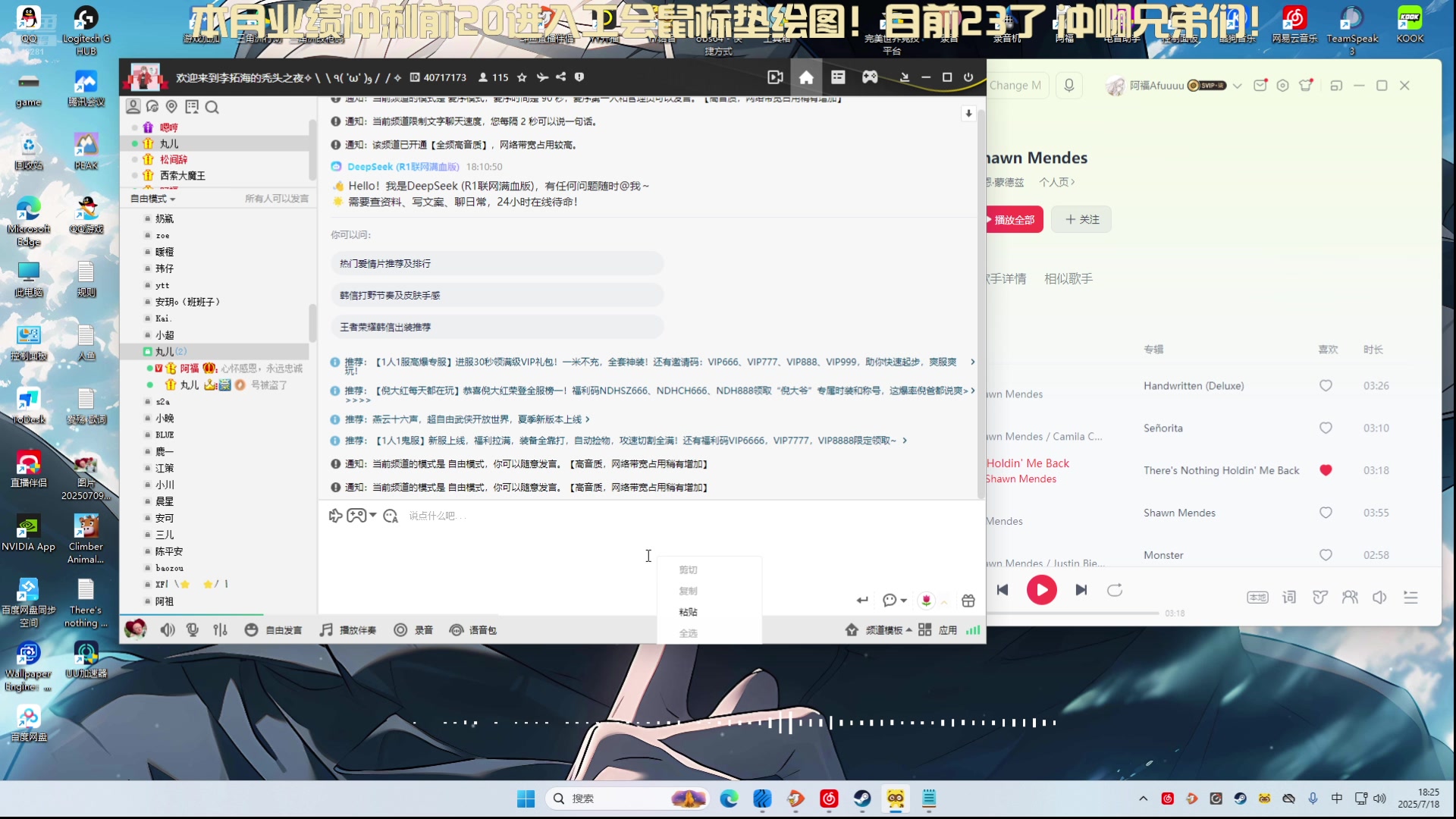Ask the suggestion 热门爱情片推荐及排行
Viewport: 1456px width, 819px height.
pyautogui.click(x=497, y=263)
